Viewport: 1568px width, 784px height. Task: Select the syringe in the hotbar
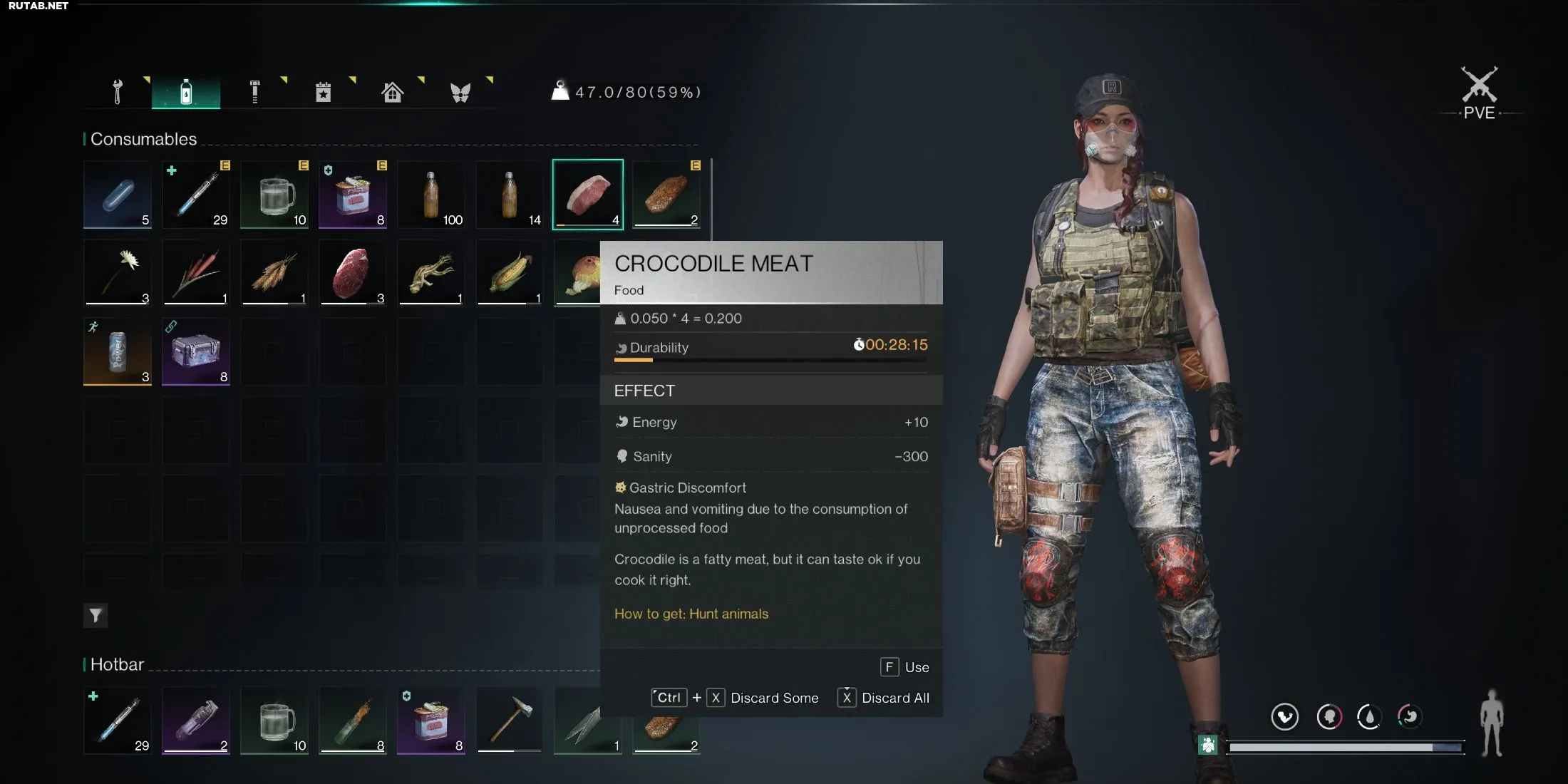click(x=118, y=721)
